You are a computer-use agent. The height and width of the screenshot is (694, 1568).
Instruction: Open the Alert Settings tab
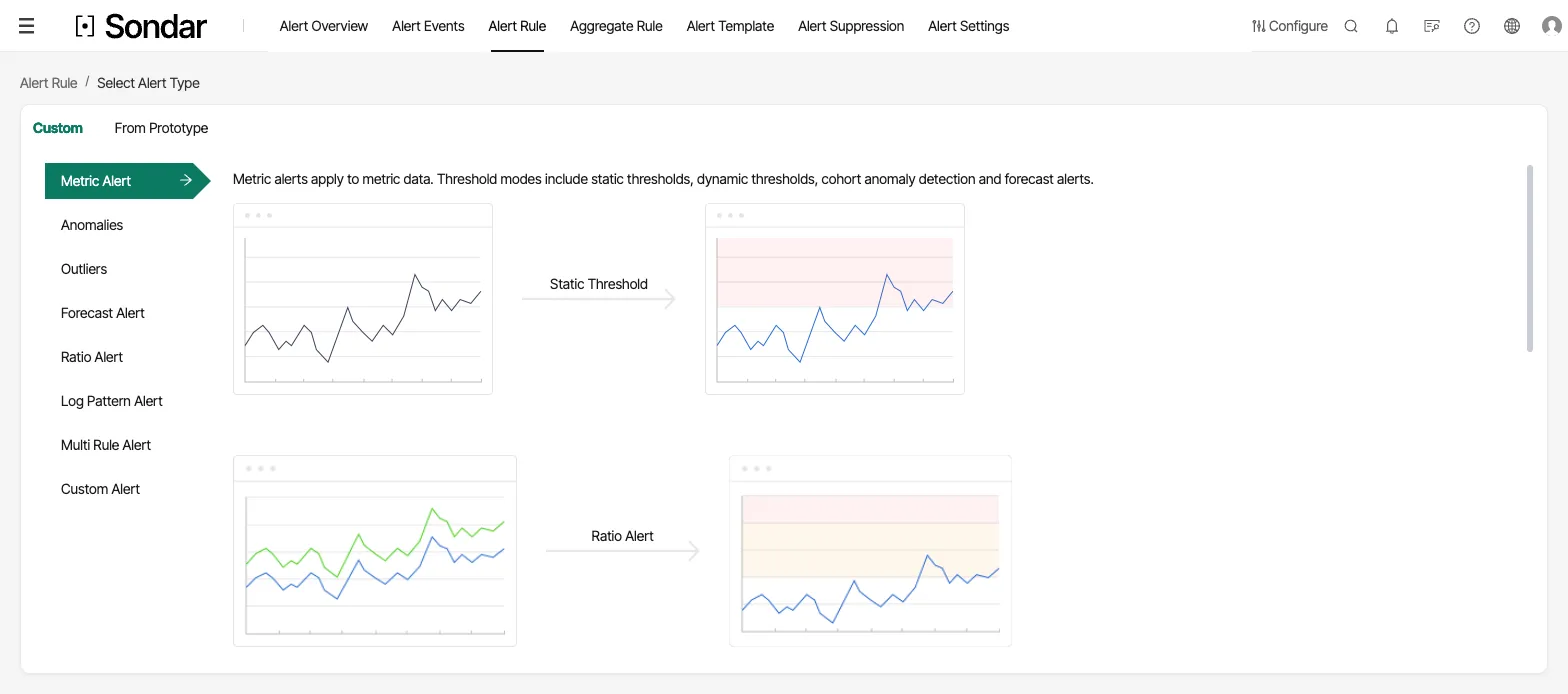[968, 26]
